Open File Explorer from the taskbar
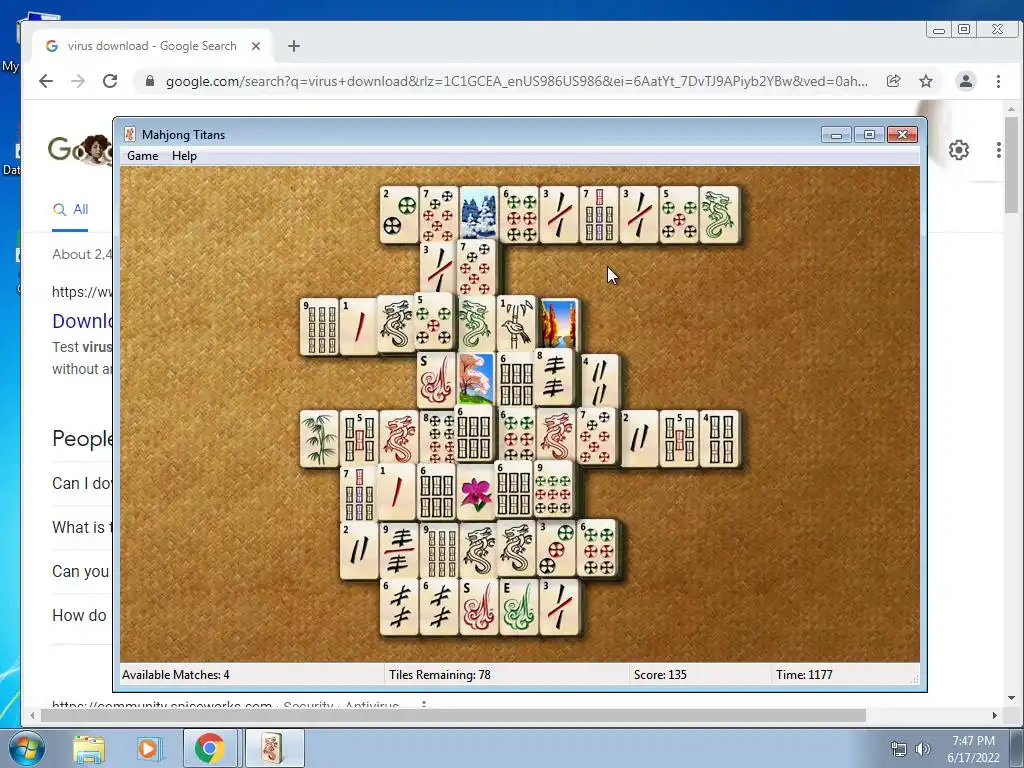Viewport: 1024px width, 768px height. click(x=89, y=748)
